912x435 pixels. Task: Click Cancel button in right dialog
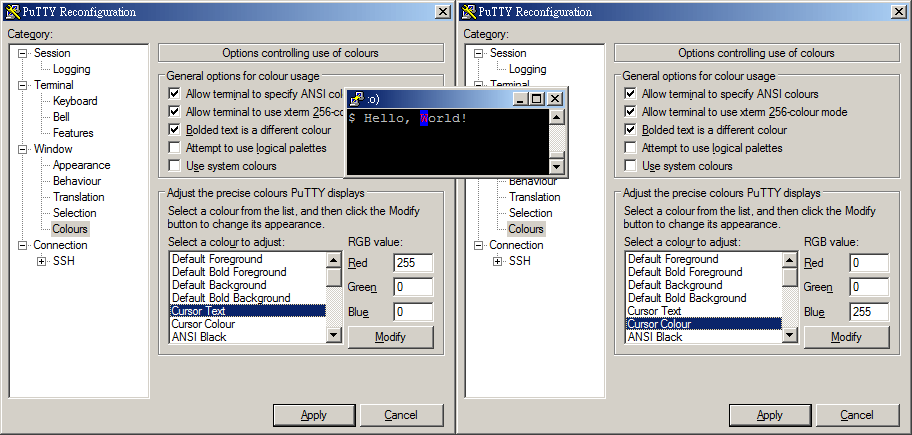pyautogui.click(x=857, y=415)
